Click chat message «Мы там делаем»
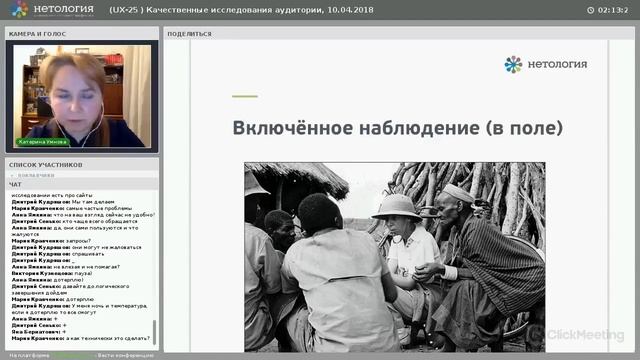Viewport: 640px width, 360px height. click(x=93, y=202)
